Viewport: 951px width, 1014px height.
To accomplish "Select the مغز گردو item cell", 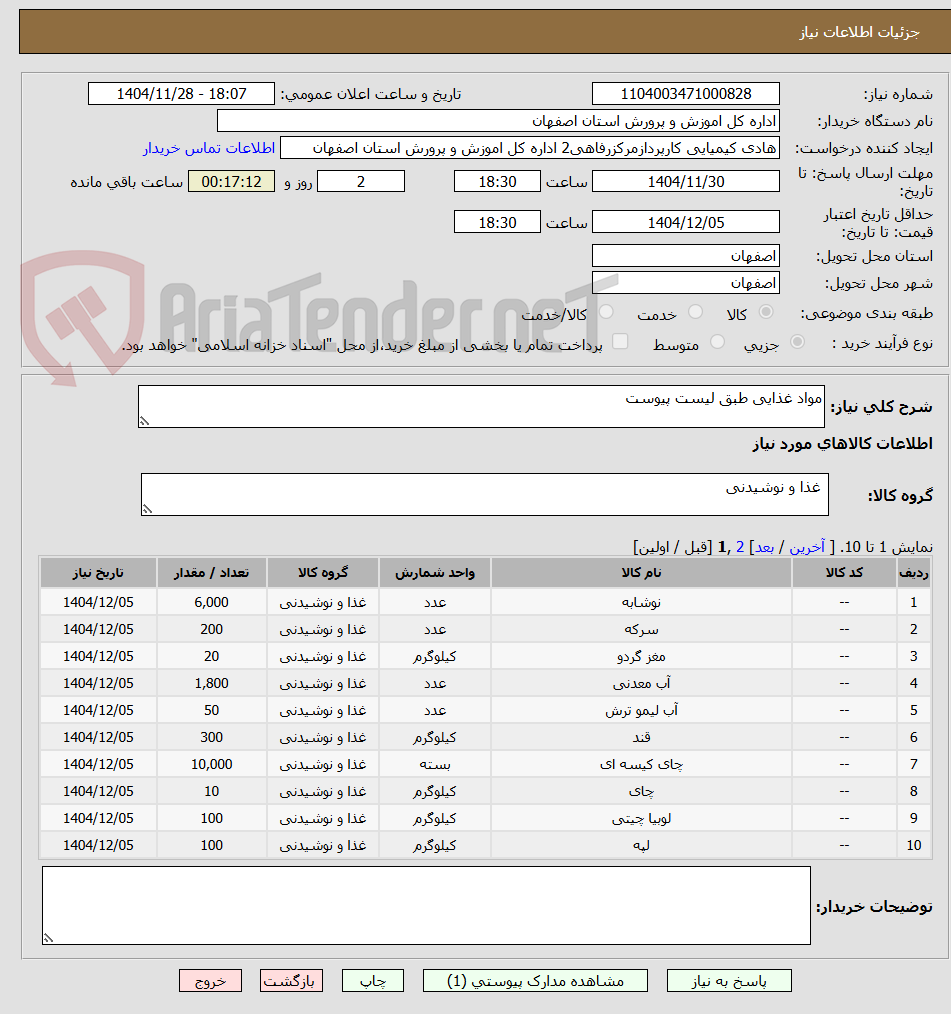I will [x=641, y=656].
